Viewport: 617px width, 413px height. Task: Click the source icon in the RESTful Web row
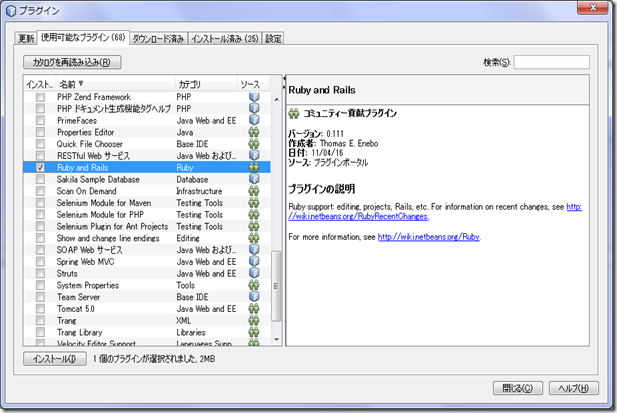pyautogui.click(x=254, y=155)
